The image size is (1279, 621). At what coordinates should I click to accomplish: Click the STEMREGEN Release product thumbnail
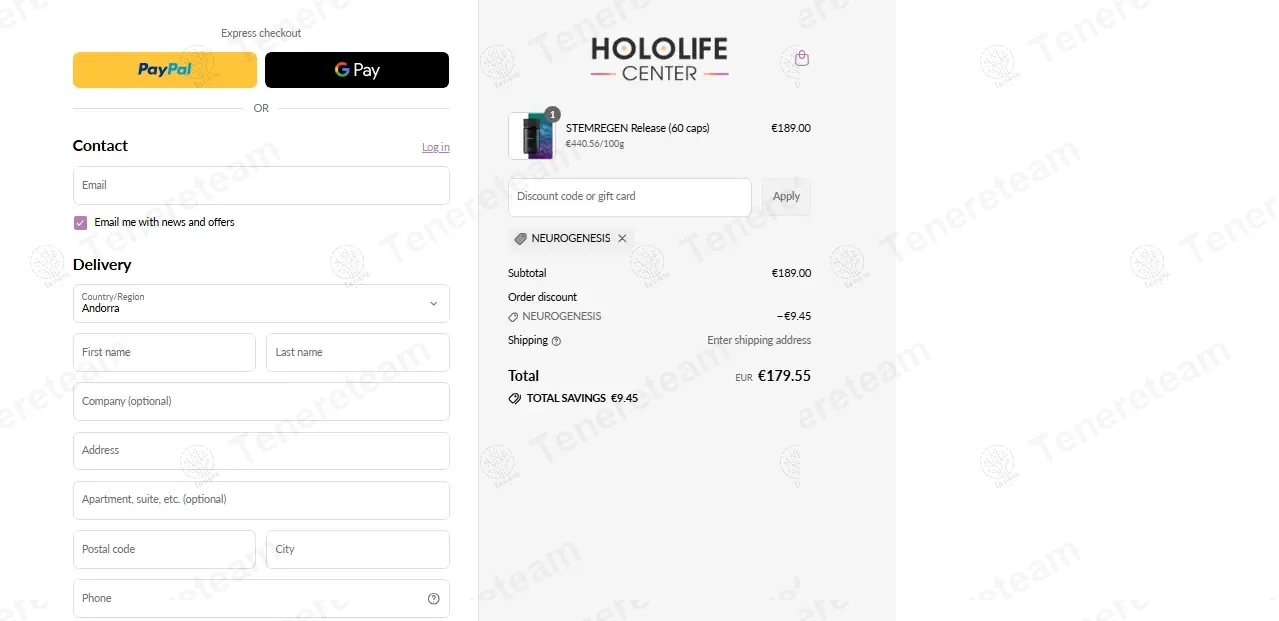tap(531, 136)
